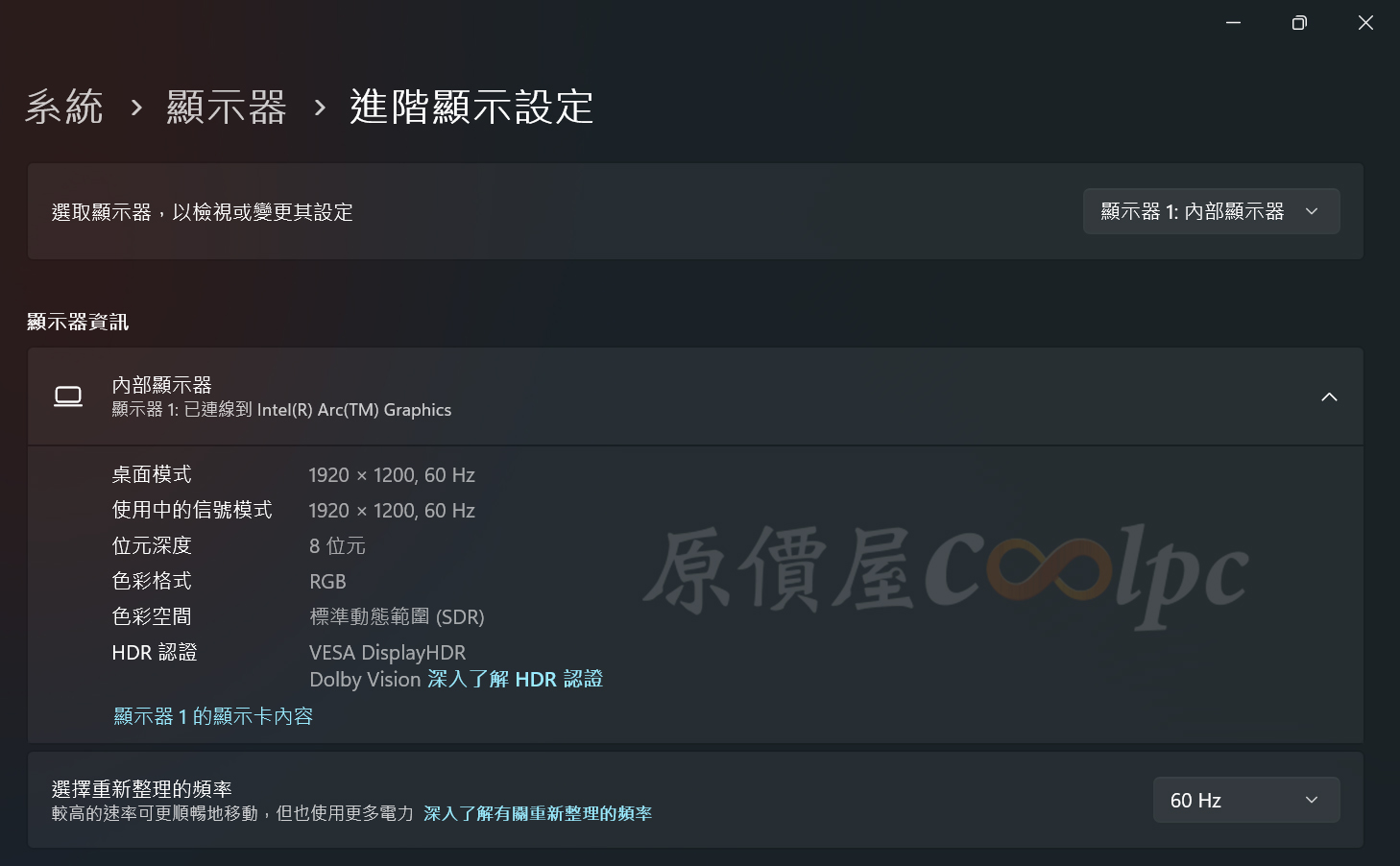Go back to 系統 breadcrumb
Viewport: 1400px width, 866px height.
(64, 107)
